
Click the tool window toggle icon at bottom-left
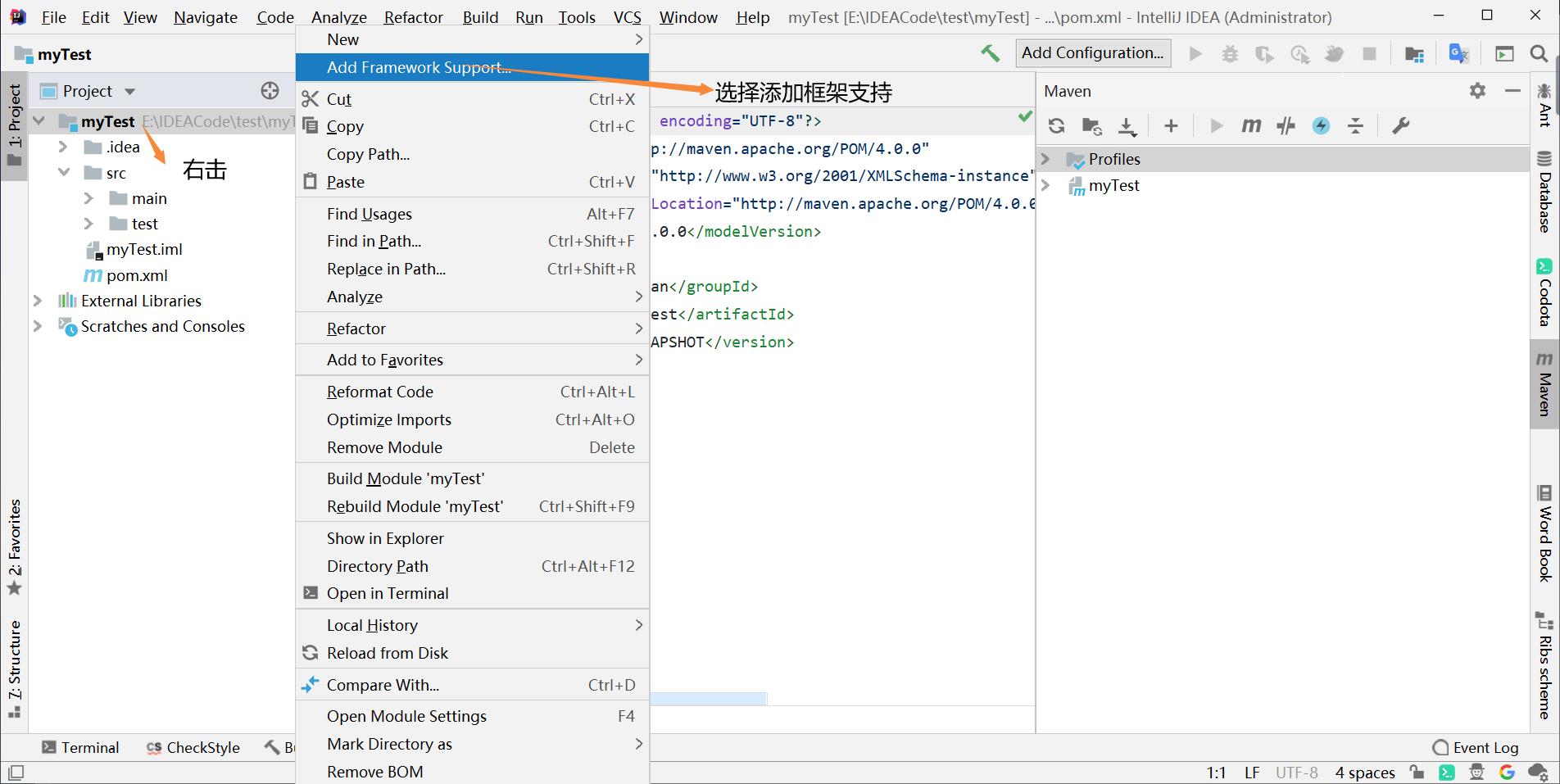(16, 772)
